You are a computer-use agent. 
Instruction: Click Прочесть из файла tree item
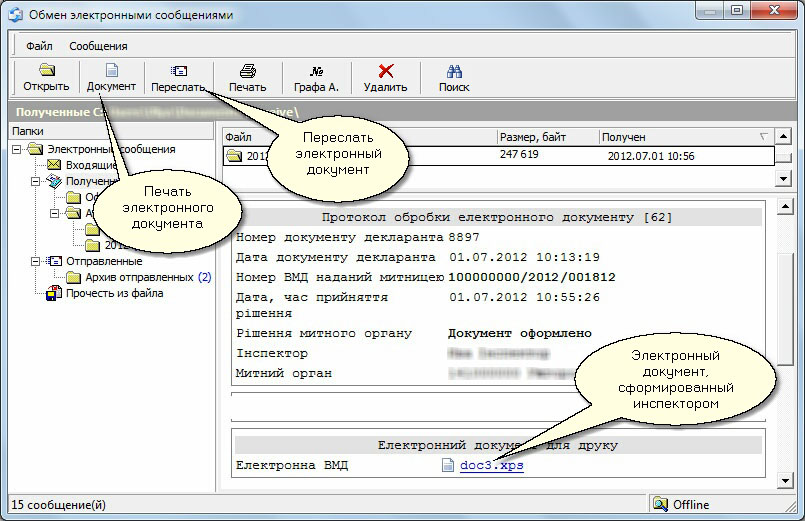[114, 293]
